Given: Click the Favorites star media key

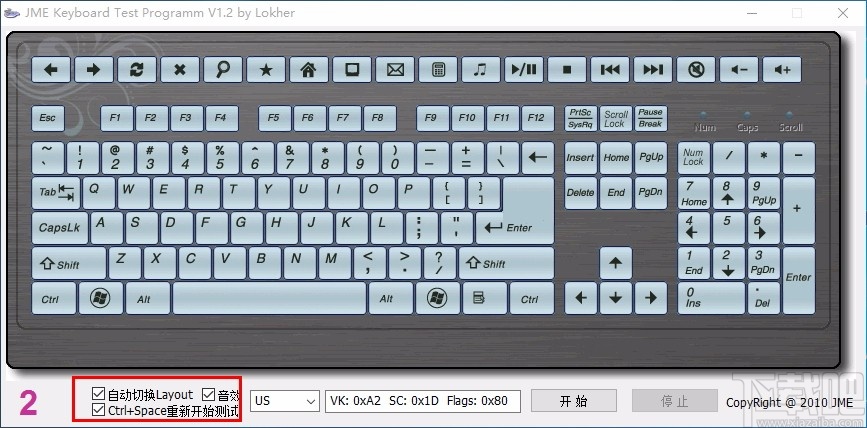Looking at the screenshot, I should (266, 70).
